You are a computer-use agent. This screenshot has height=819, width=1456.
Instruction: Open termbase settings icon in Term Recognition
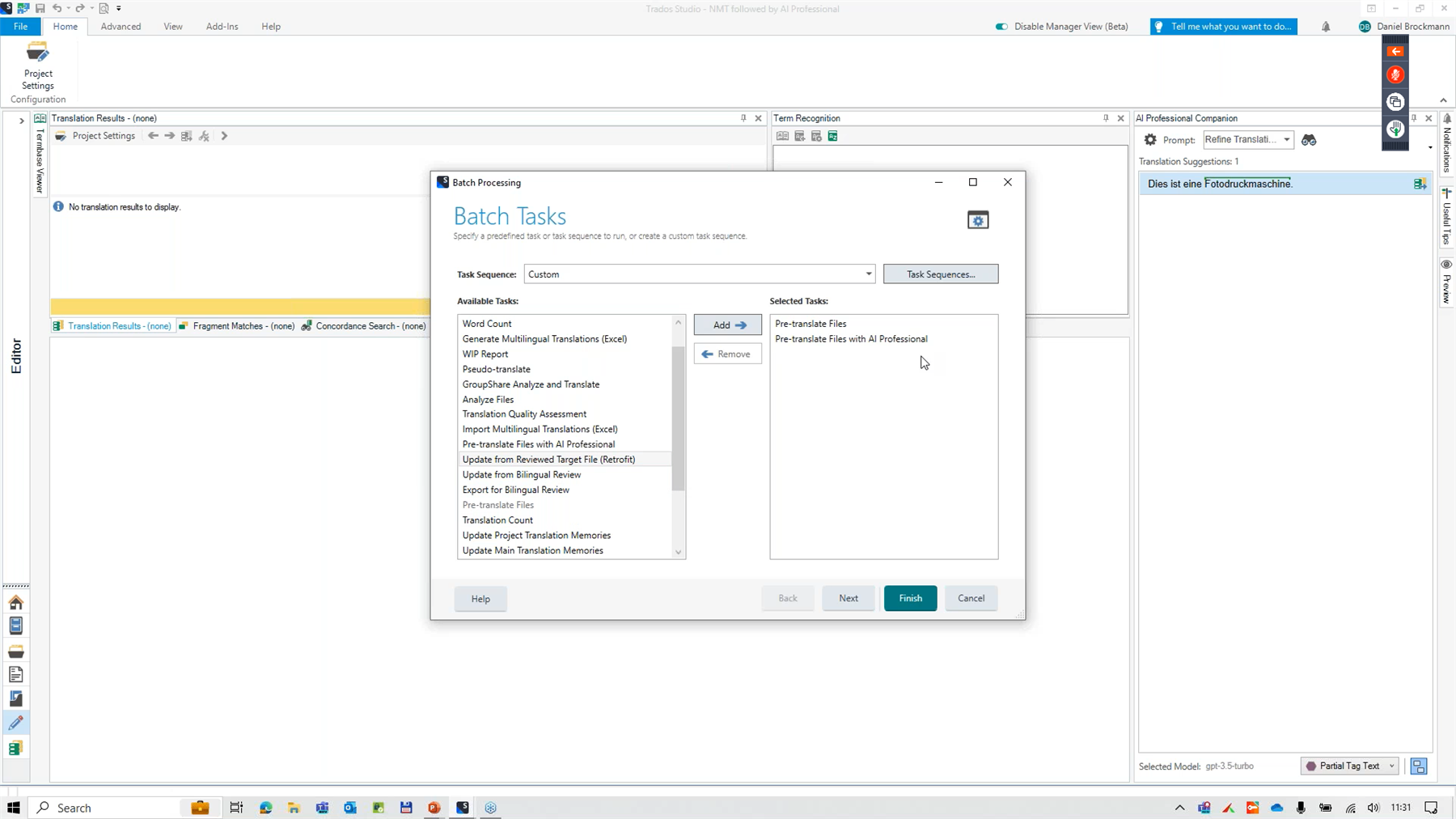pyautogui.click(x=816, y=136)
